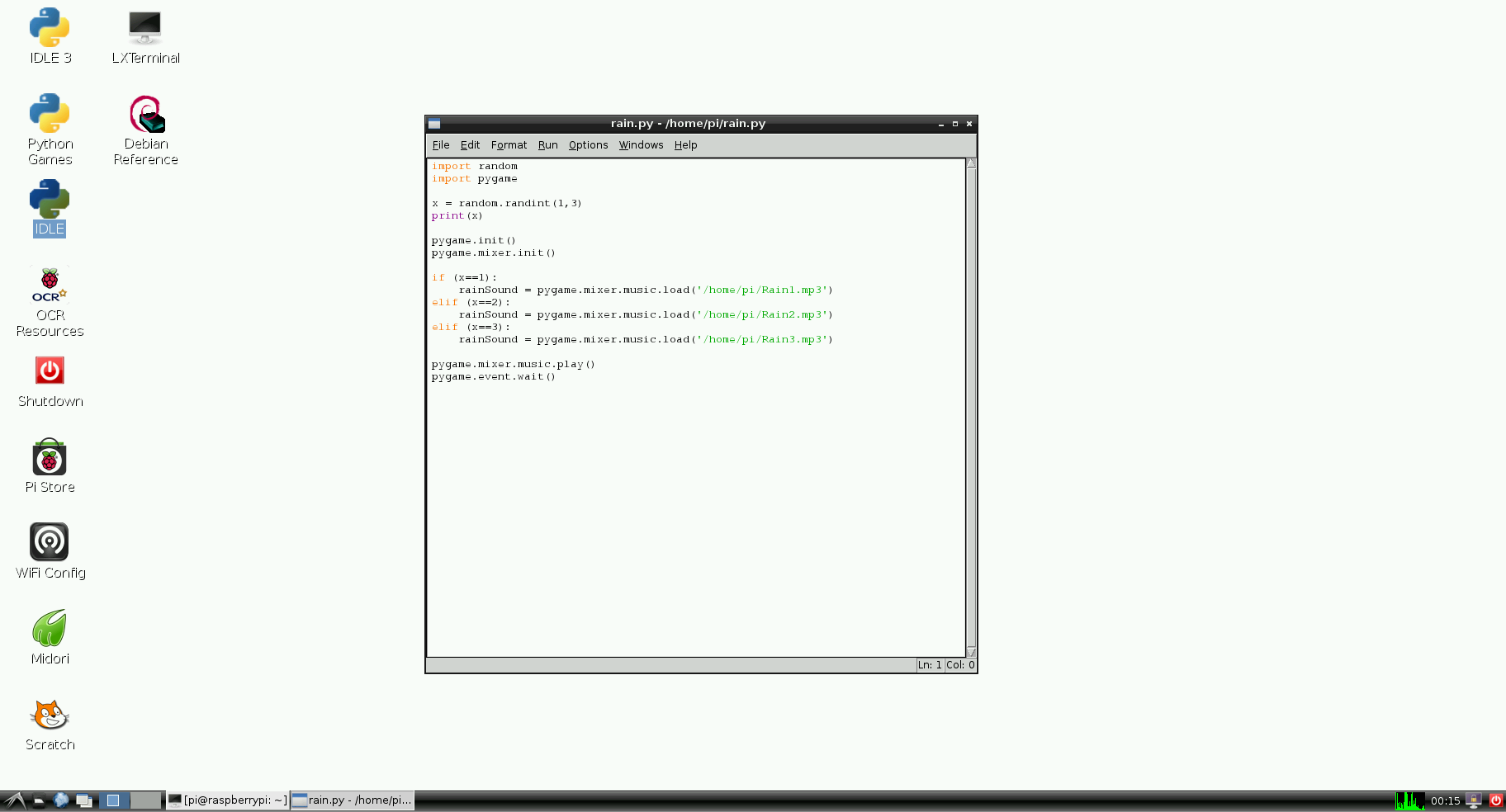Click the Rain3.mp3 path string
Image resolution: width=1506 pixels, height=812 pixels.
[x=762, y=340]
